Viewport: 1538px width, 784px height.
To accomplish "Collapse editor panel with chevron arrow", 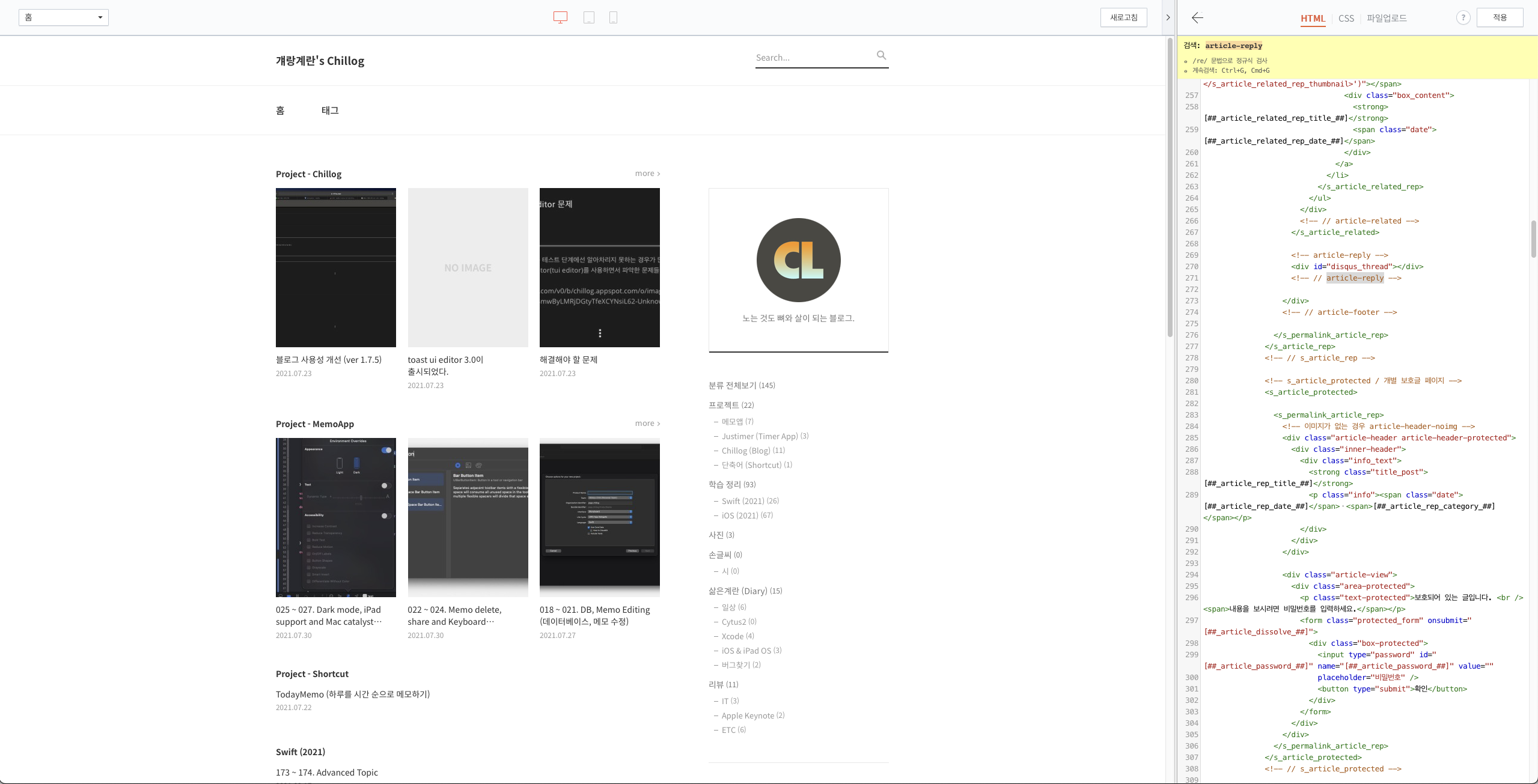I will (x=1168, y=17).
